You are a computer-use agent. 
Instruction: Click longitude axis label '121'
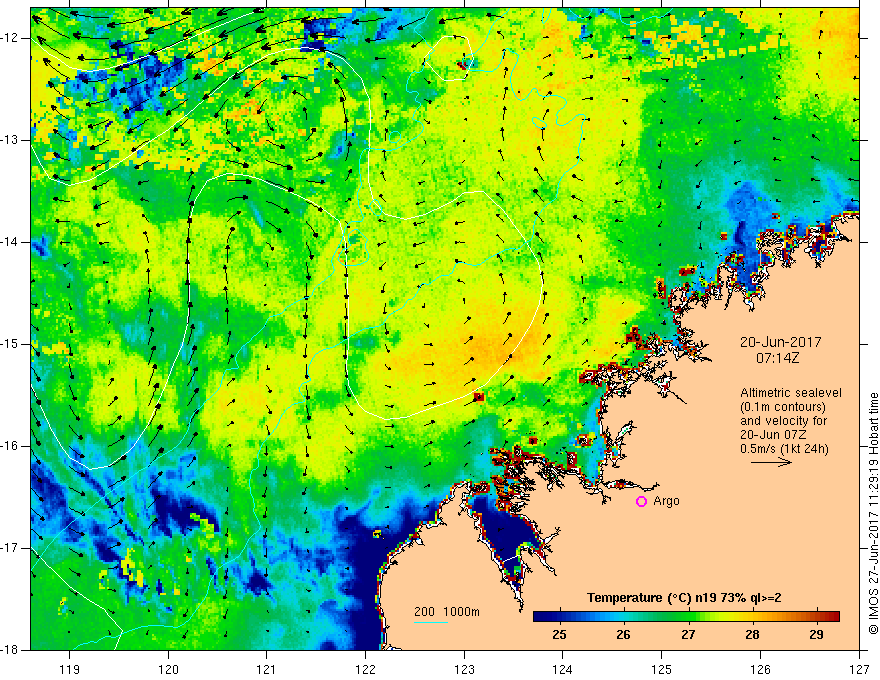point(267,669)
